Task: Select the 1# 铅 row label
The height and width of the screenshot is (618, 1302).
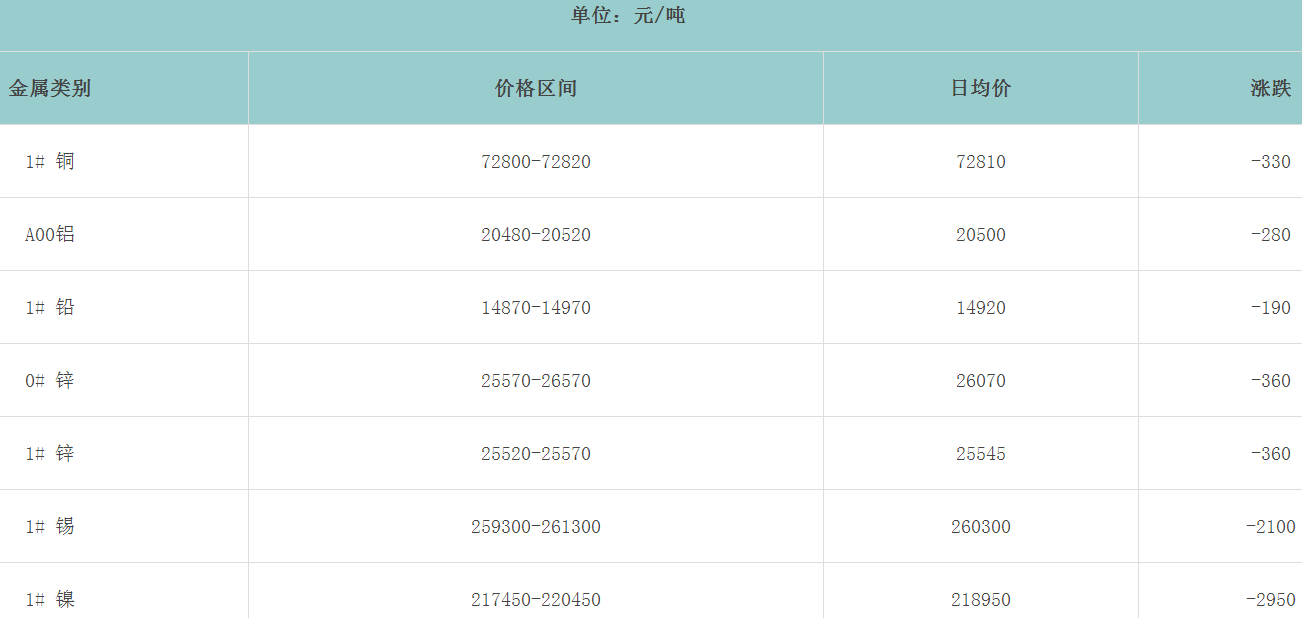Action: click(50, 307)
